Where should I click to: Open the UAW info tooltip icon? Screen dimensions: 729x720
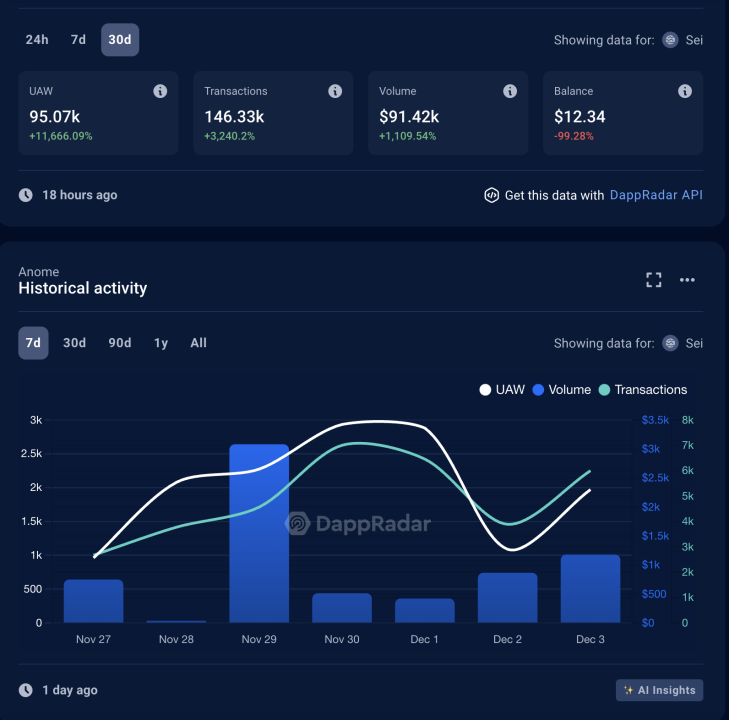[160, 91]
